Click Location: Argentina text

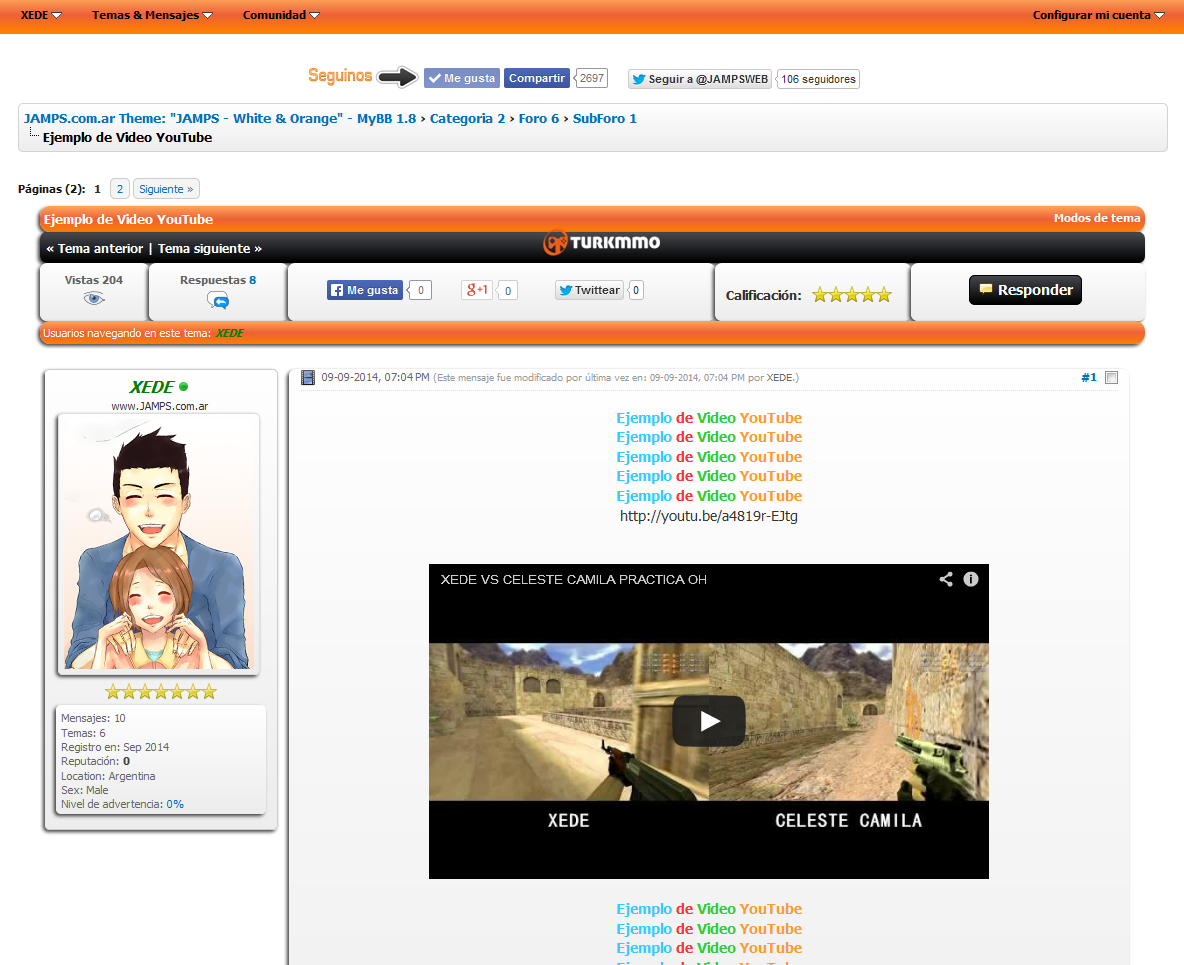pyautogui.click(x=108, y=776)
